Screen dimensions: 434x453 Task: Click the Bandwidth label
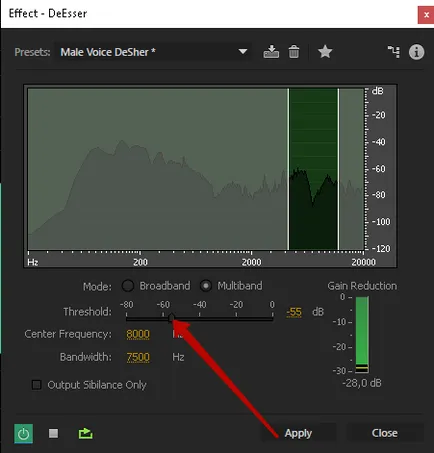[86, 357]
